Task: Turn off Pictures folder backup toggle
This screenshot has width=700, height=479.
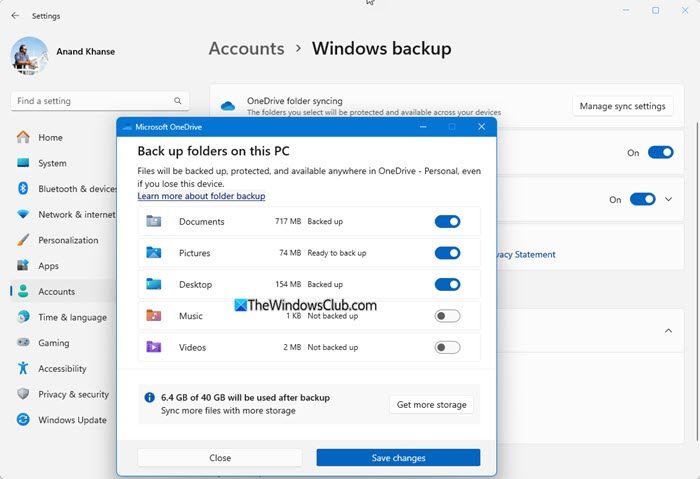Action: (447, 253)
